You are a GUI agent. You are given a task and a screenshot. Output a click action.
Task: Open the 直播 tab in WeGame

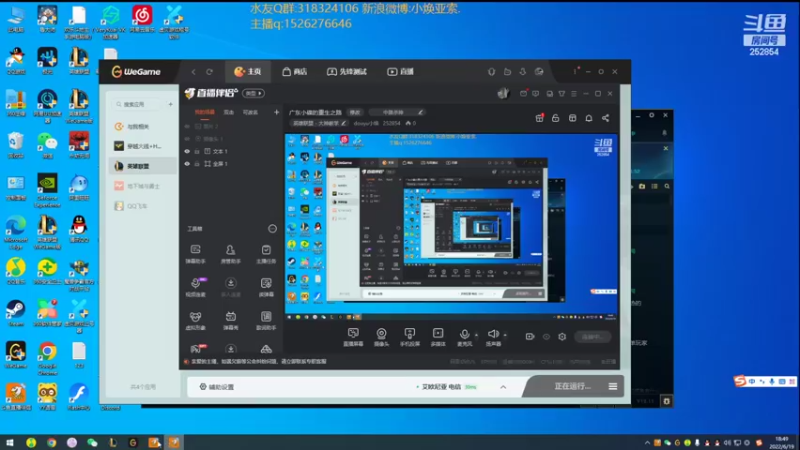point(401,71)
